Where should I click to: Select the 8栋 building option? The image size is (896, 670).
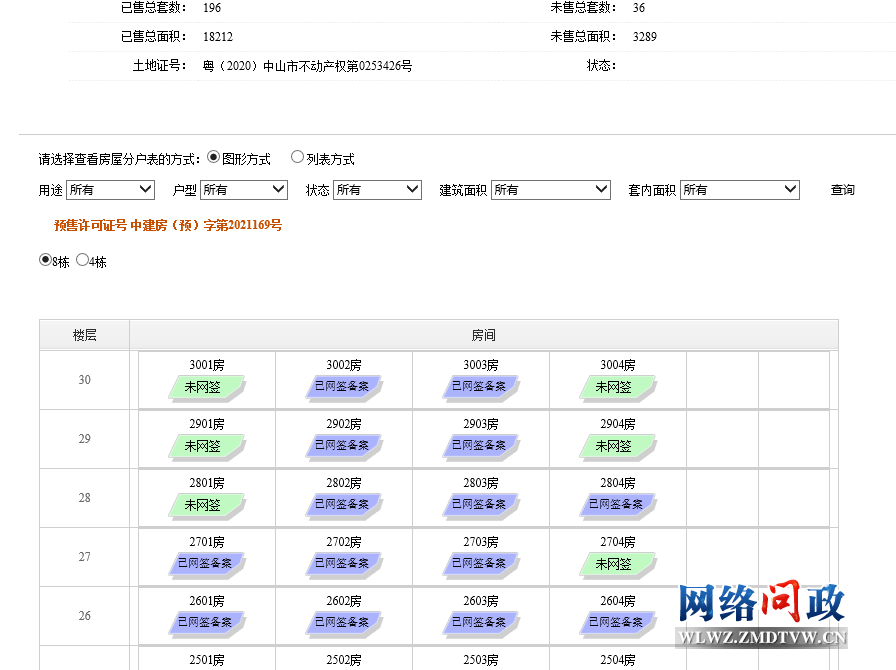pos(45,260)
